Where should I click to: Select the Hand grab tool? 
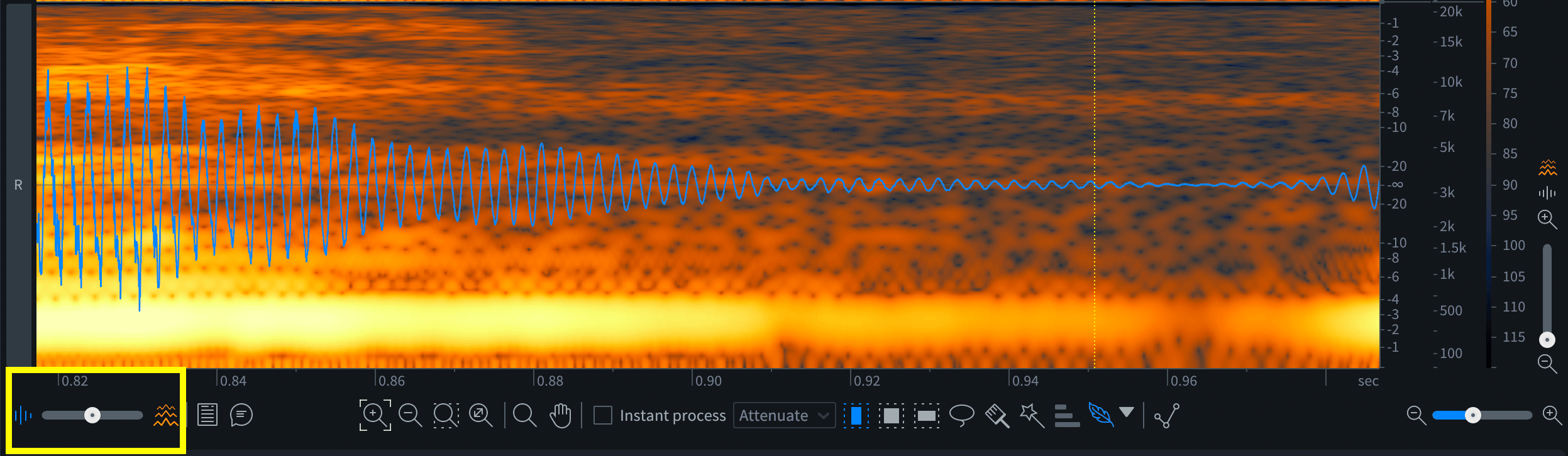click(x=560, y=415)
